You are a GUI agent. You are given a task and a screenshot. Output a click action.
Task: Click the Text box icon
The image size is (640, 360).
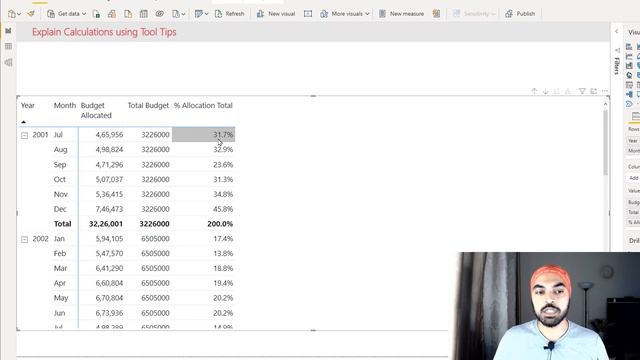308,14
